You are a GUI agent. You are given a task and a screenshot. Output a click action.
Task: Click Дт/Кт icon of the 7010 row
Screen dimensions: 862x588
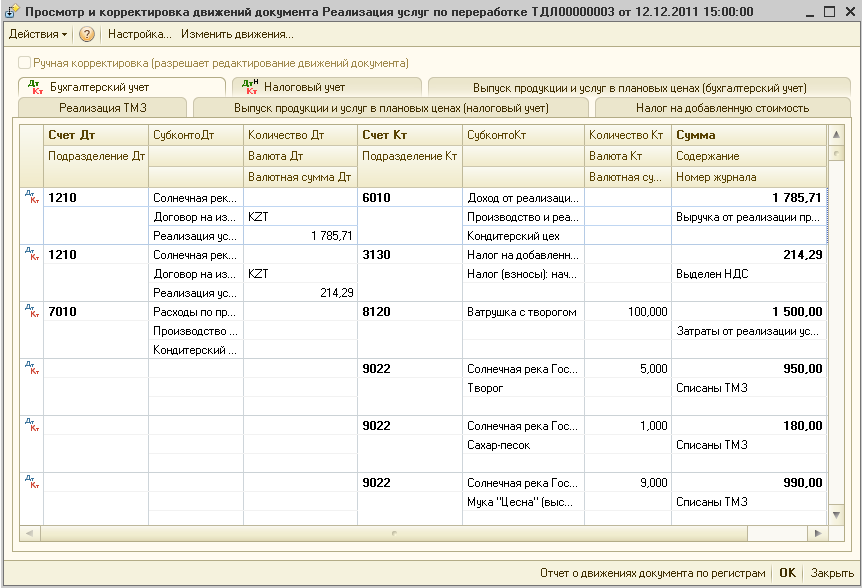[33, 313]
